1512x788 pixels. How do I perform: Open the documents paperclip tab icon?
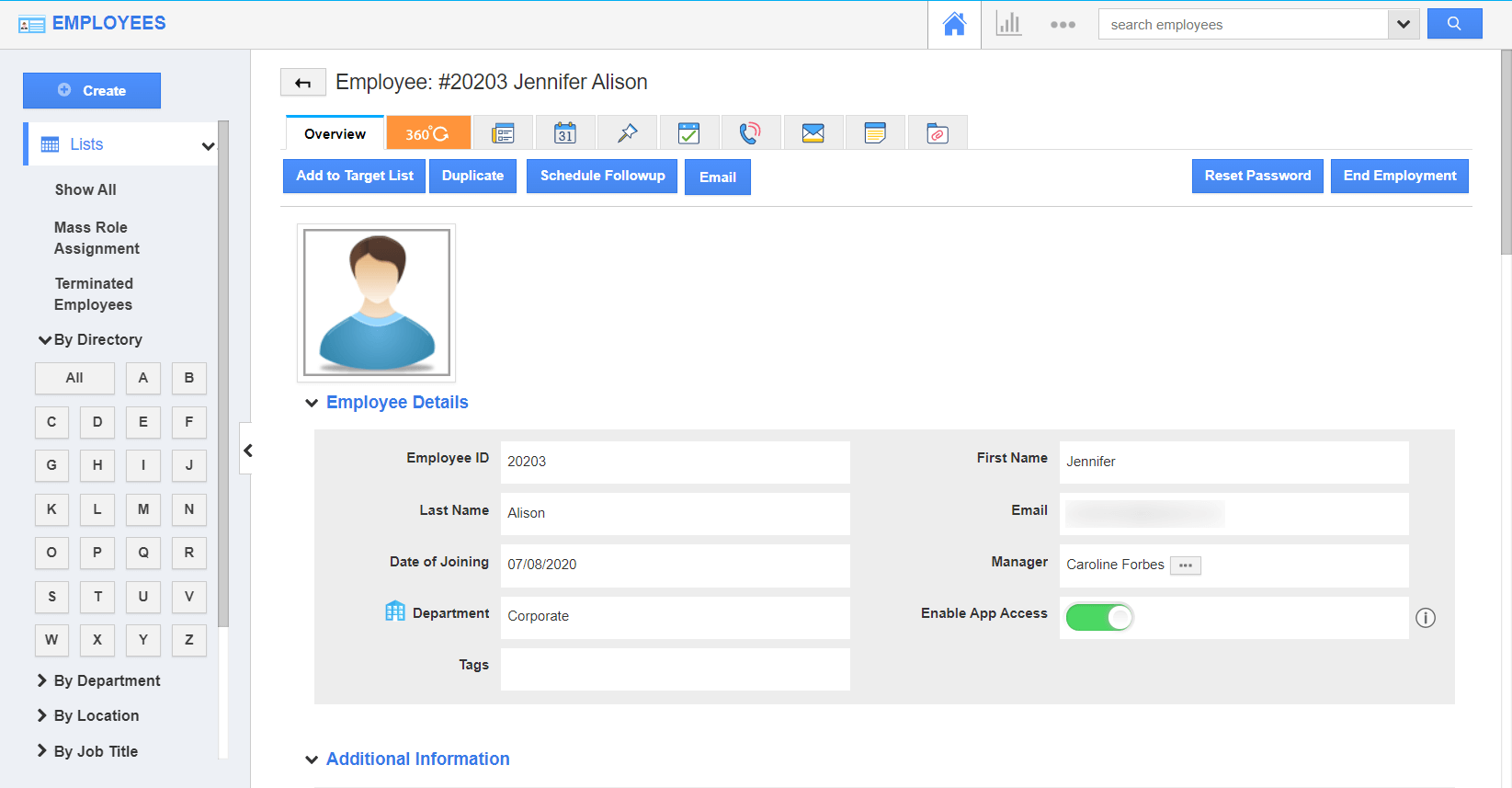click(937, 133)
